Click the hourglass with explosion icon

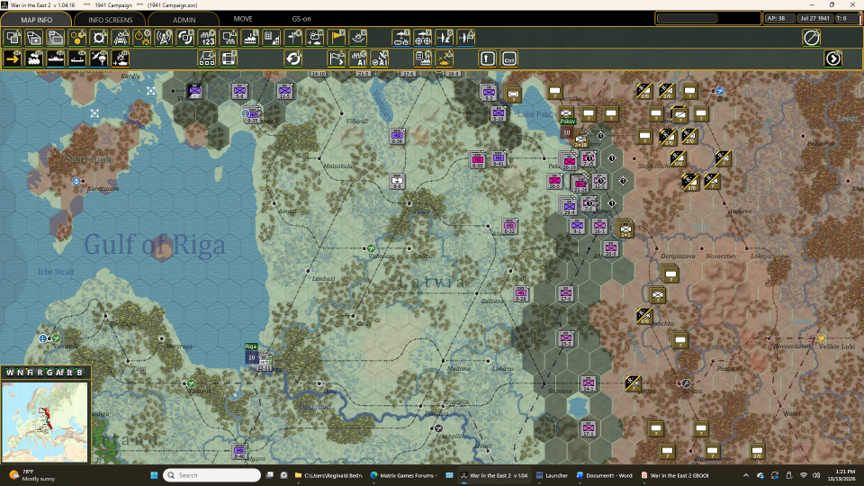tap(142, 38)
